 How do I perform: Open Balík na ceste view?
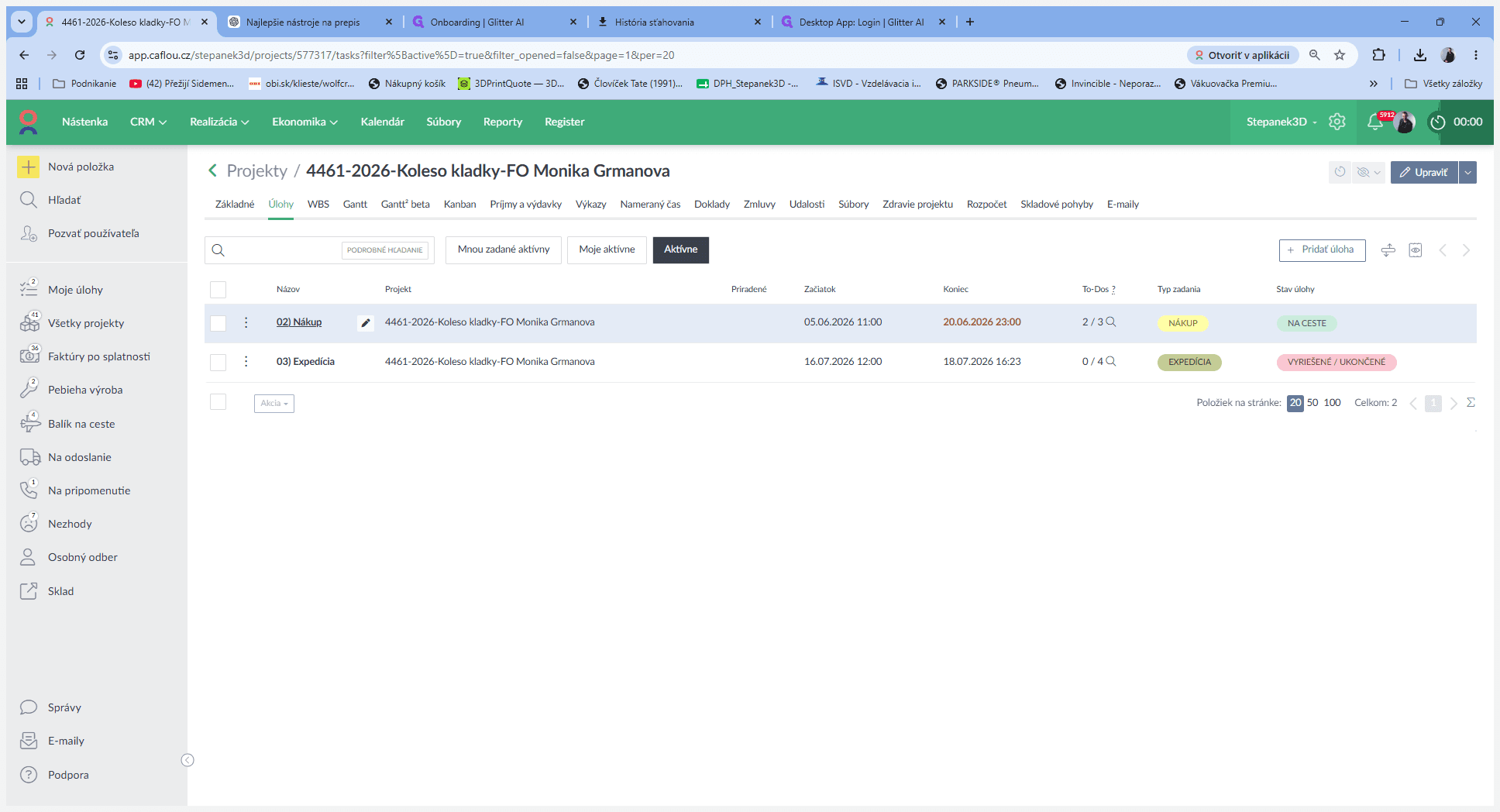click(x=81, y=424)
